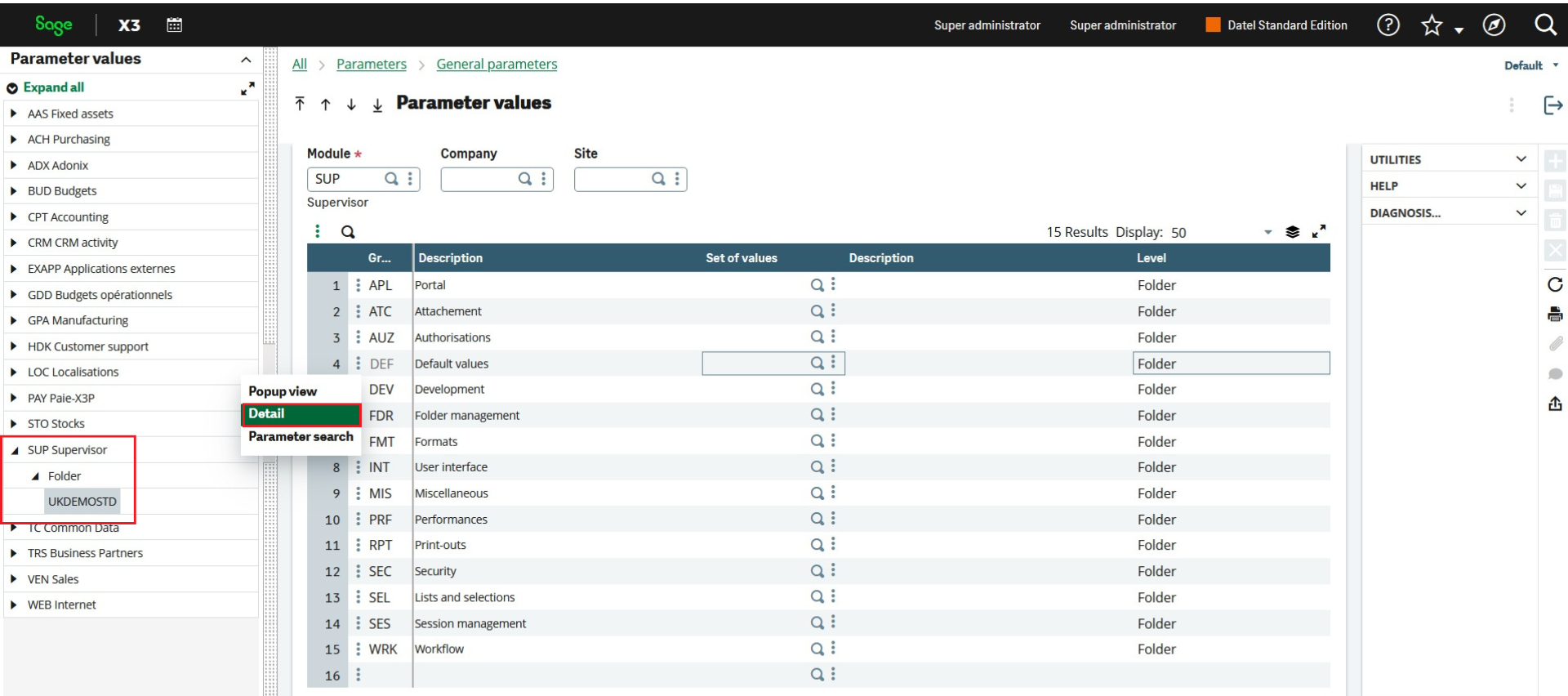Screen dimensions: 1568x696
Task: Open the favorites dropdown arrow
Action: pos(1459,30)
